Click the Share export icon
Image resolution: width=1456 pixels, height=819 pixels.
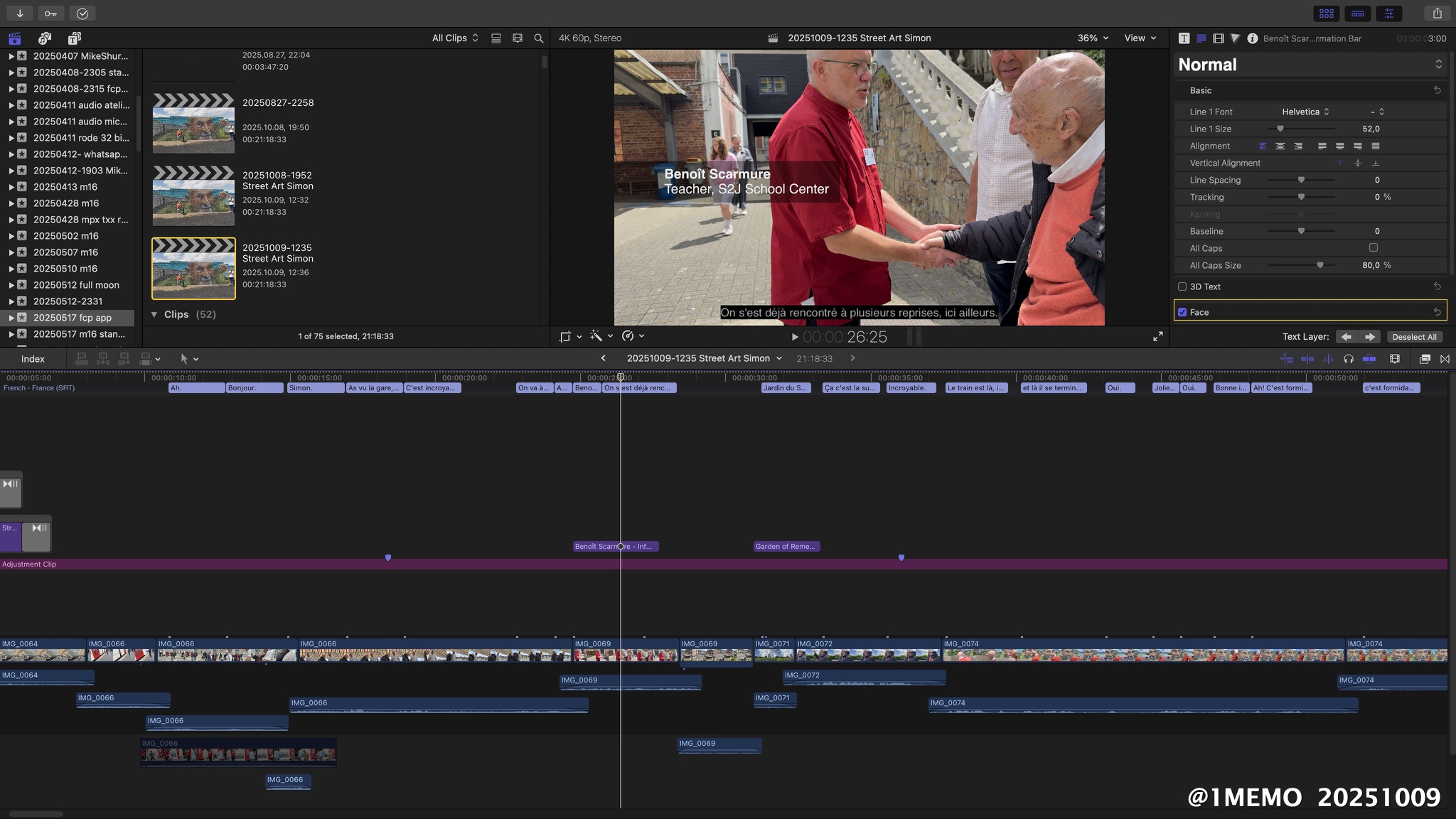tap(1437, 14)
